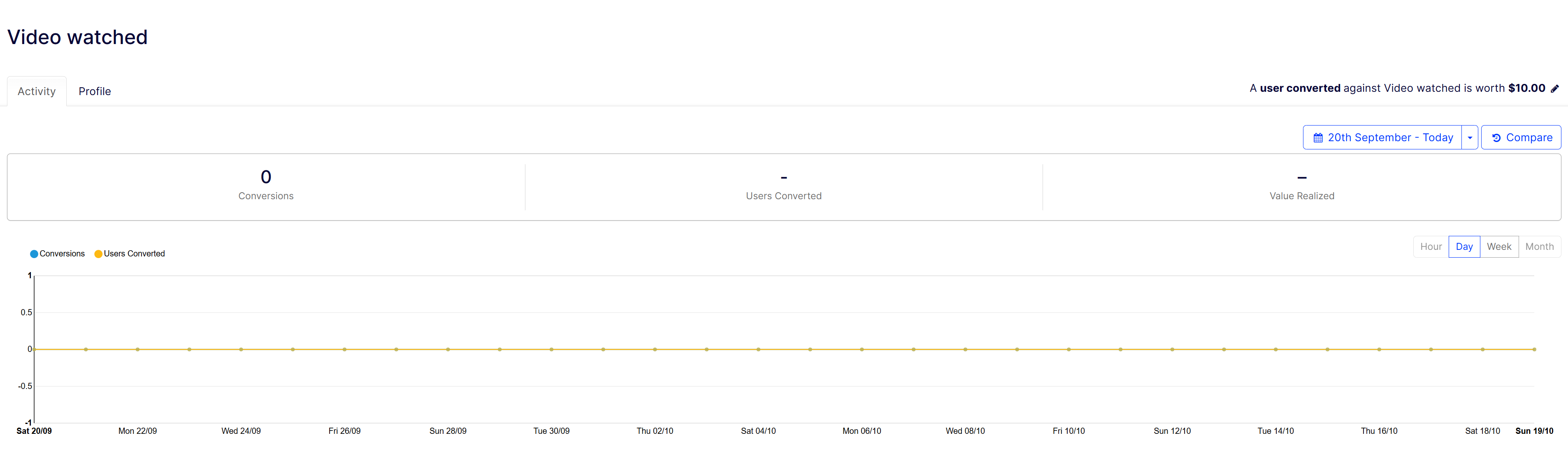1568x454 pixels.
Task: Toggle the Users Converted legend label
Action: tap(134, 254)
